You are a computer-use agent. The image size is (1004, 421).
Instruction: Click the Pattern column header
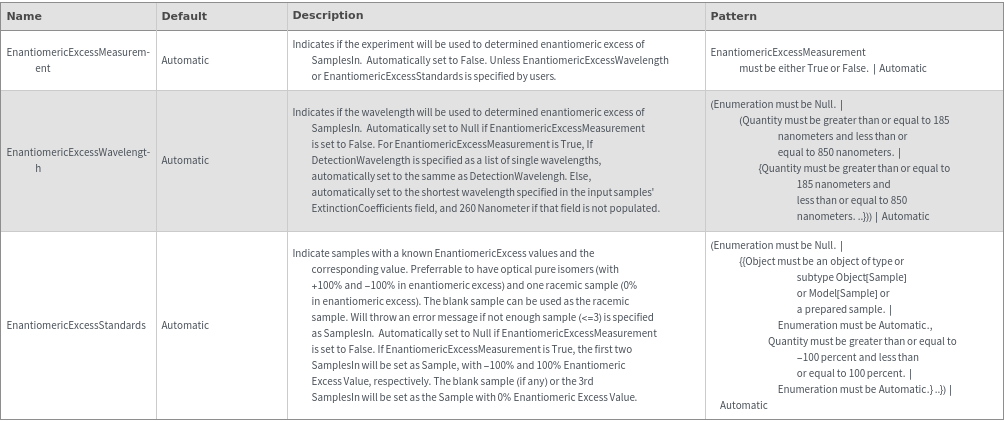pyautogui.click(x=733, y=16)
